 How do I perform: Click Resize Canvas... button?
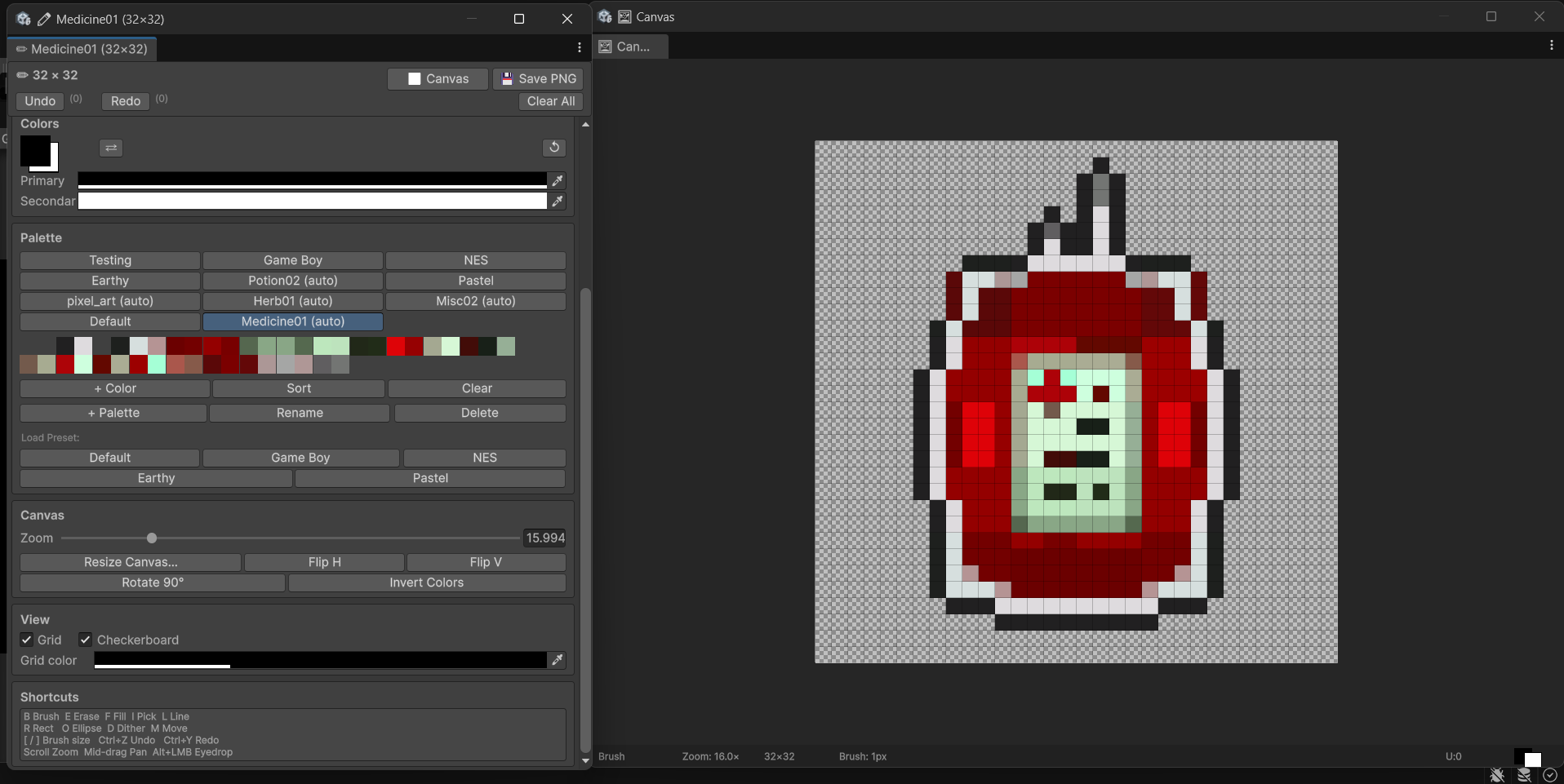(x=131, y=562)
